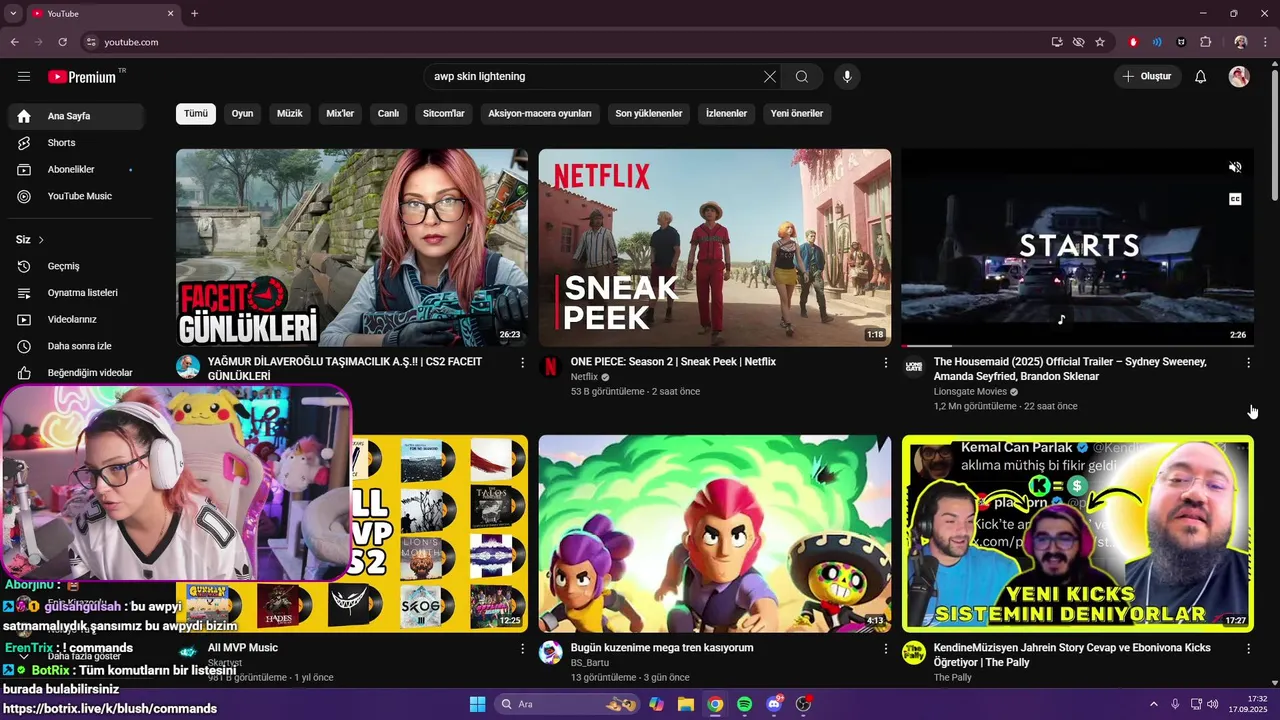Viewport: 1280px width, 720px height.
Task: Open Geçmiş history in the sidebar
Action: tap(76, 266)
